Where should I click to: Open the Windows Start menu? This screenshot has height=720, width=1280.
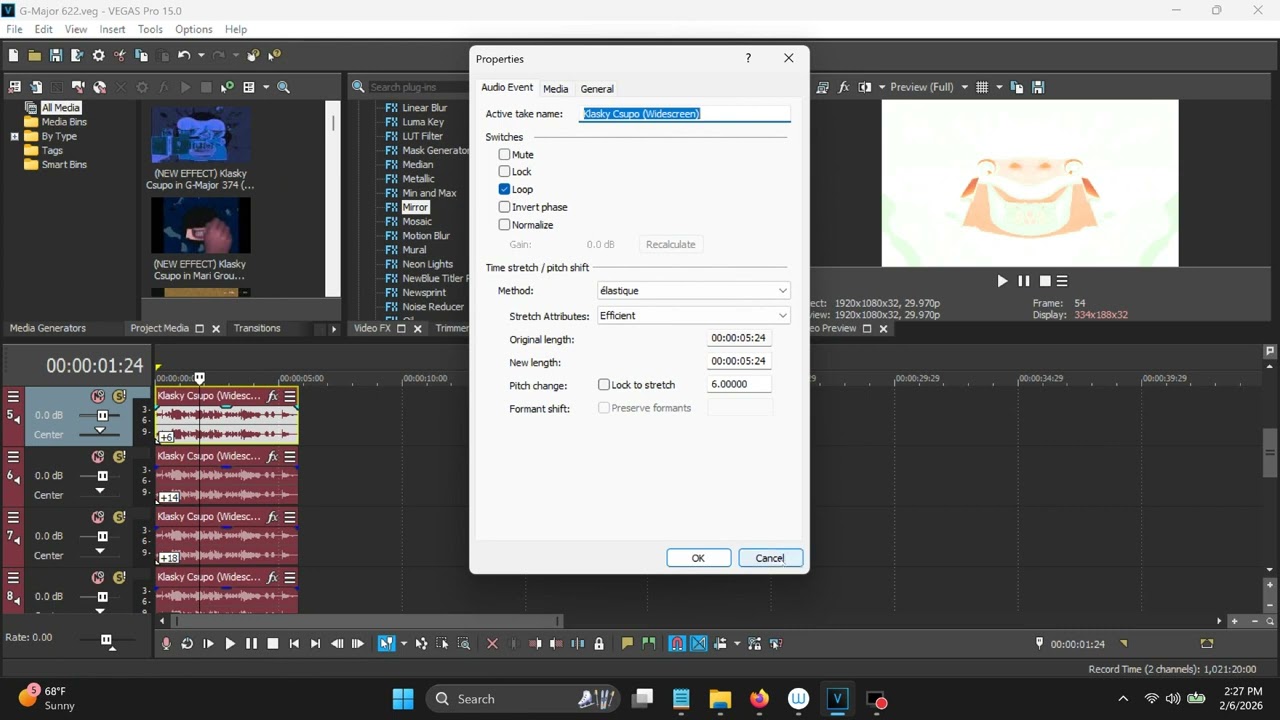(403, 699)
